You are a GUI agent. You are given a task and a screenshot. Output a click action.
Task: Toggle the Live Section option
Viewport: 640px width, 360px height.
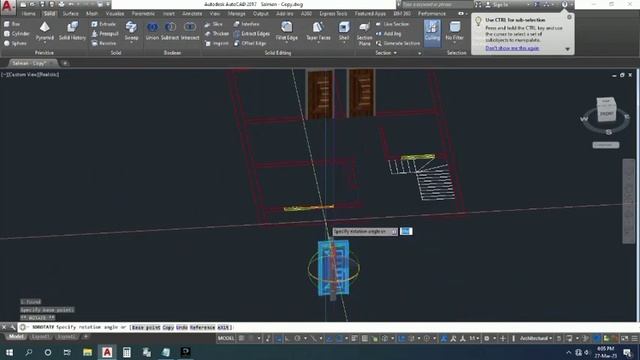point(392,24)
